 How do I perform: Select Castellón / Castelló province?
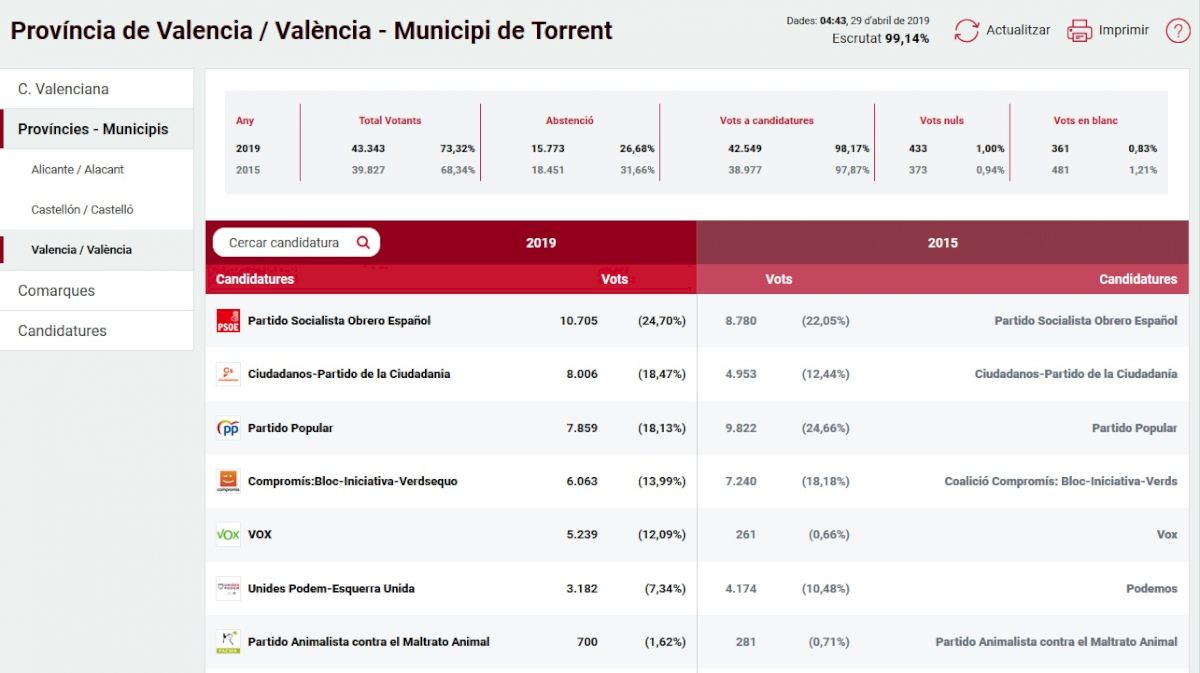click(82, 210)
